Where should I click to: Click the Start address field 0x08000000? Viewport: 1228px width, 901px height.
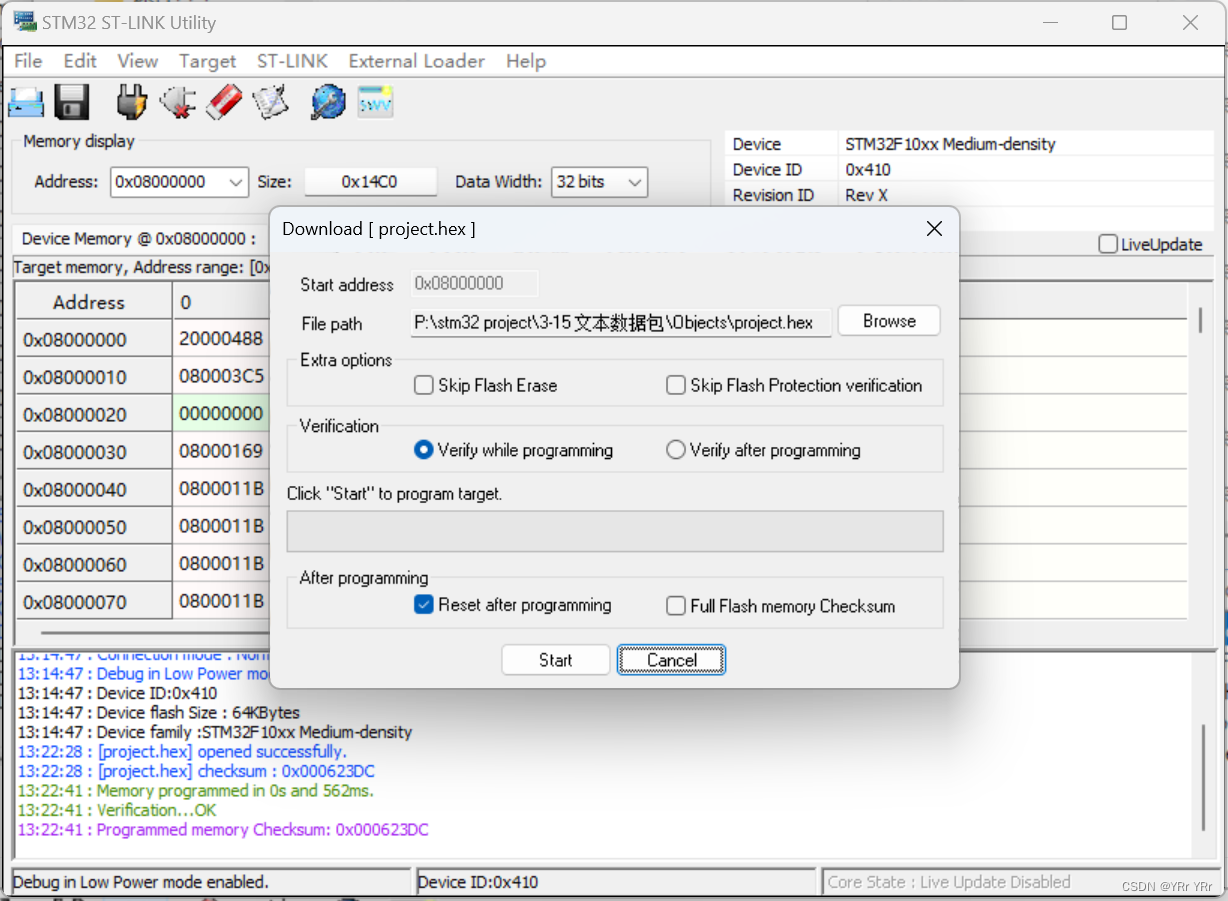click(x=475, y=284)
